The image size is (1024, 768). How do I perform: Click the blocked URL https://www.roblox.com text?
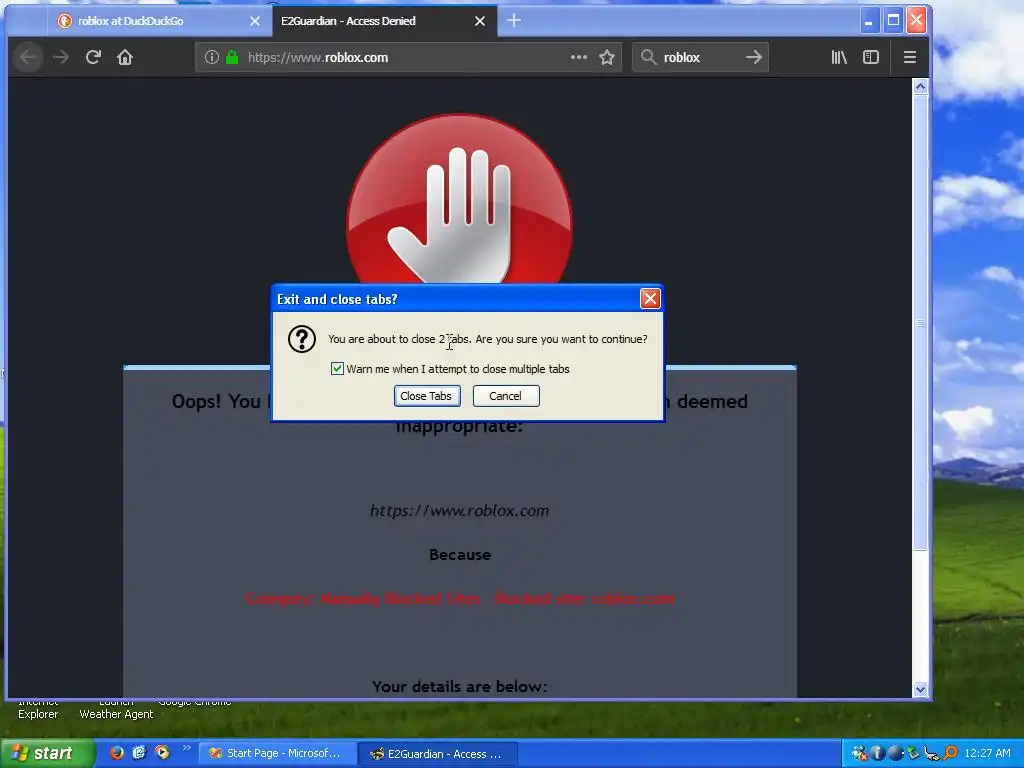point(460,511)
